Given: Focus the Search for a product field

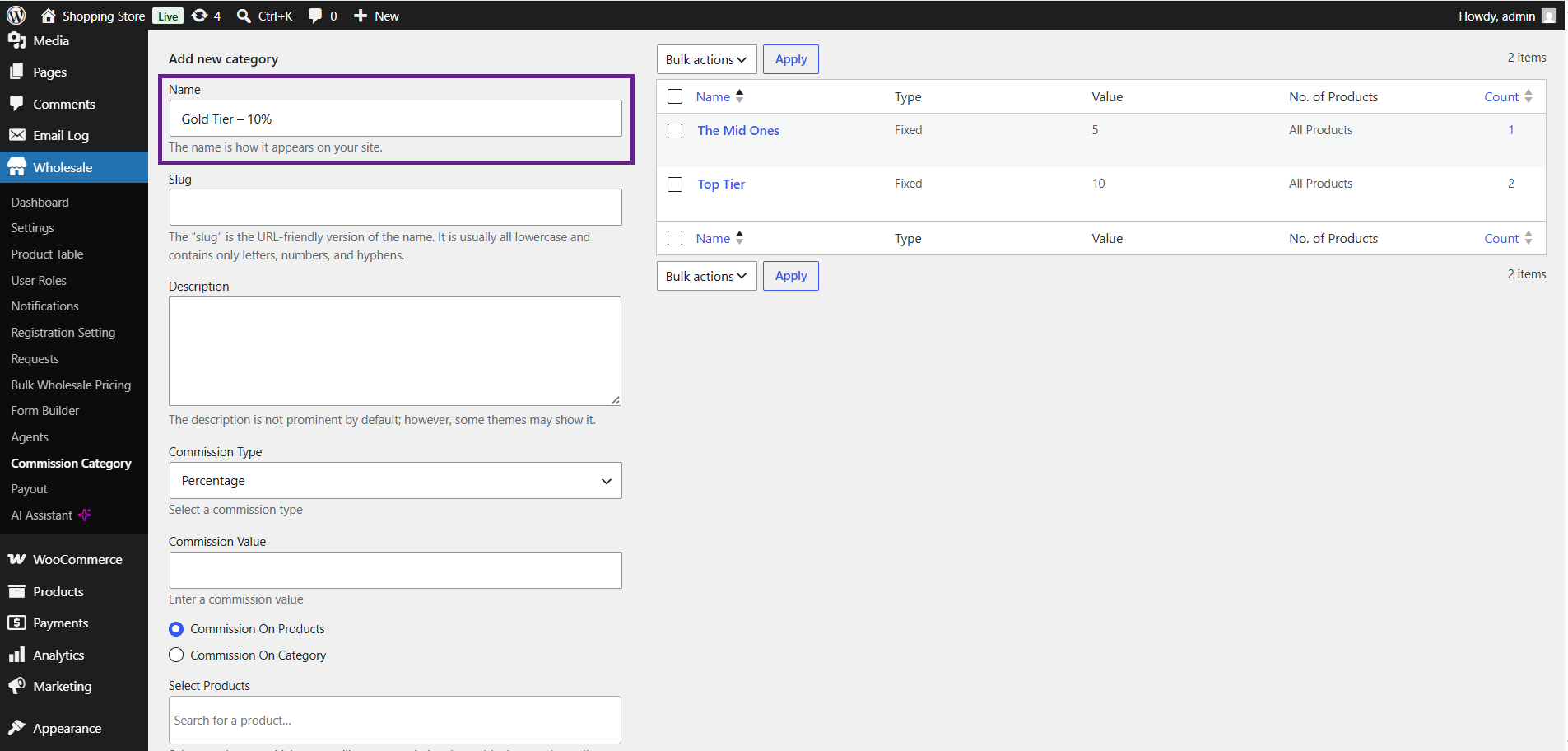Looking at the screenshot, I should (x=395, y=721).
